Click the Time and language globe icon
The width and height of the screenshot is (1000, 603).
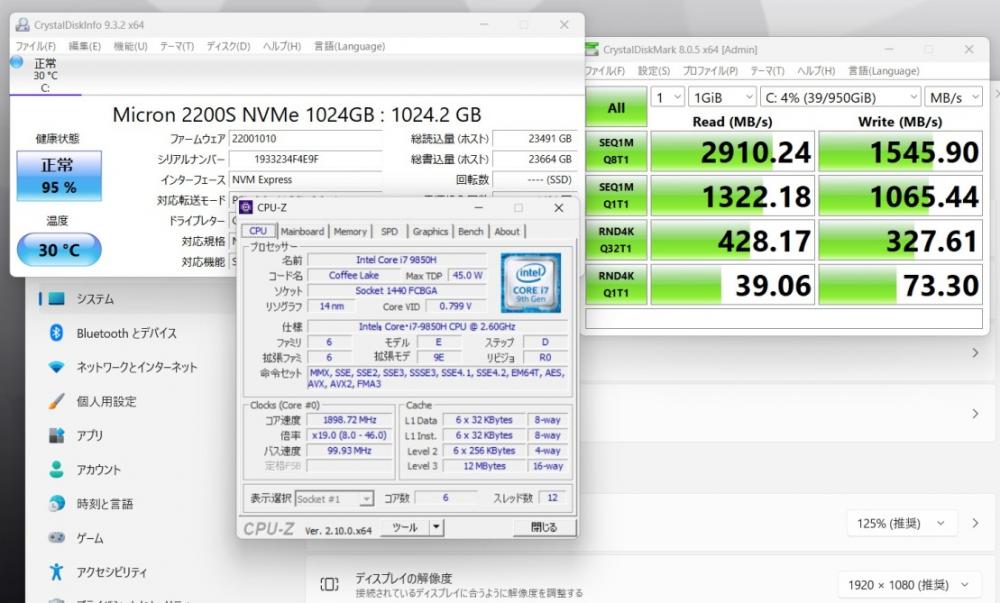[56, 504]
